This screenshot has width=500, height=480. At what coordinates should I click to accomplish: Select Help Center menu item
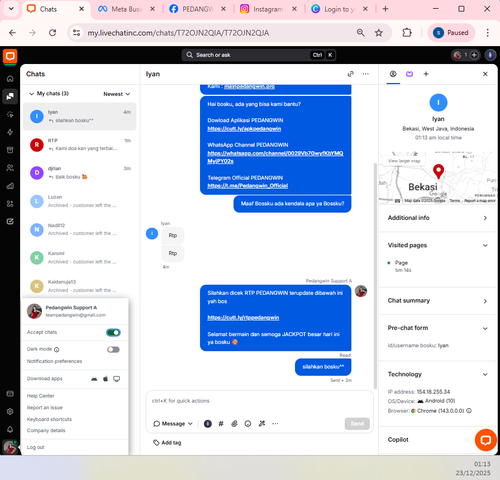pos(40,396)
